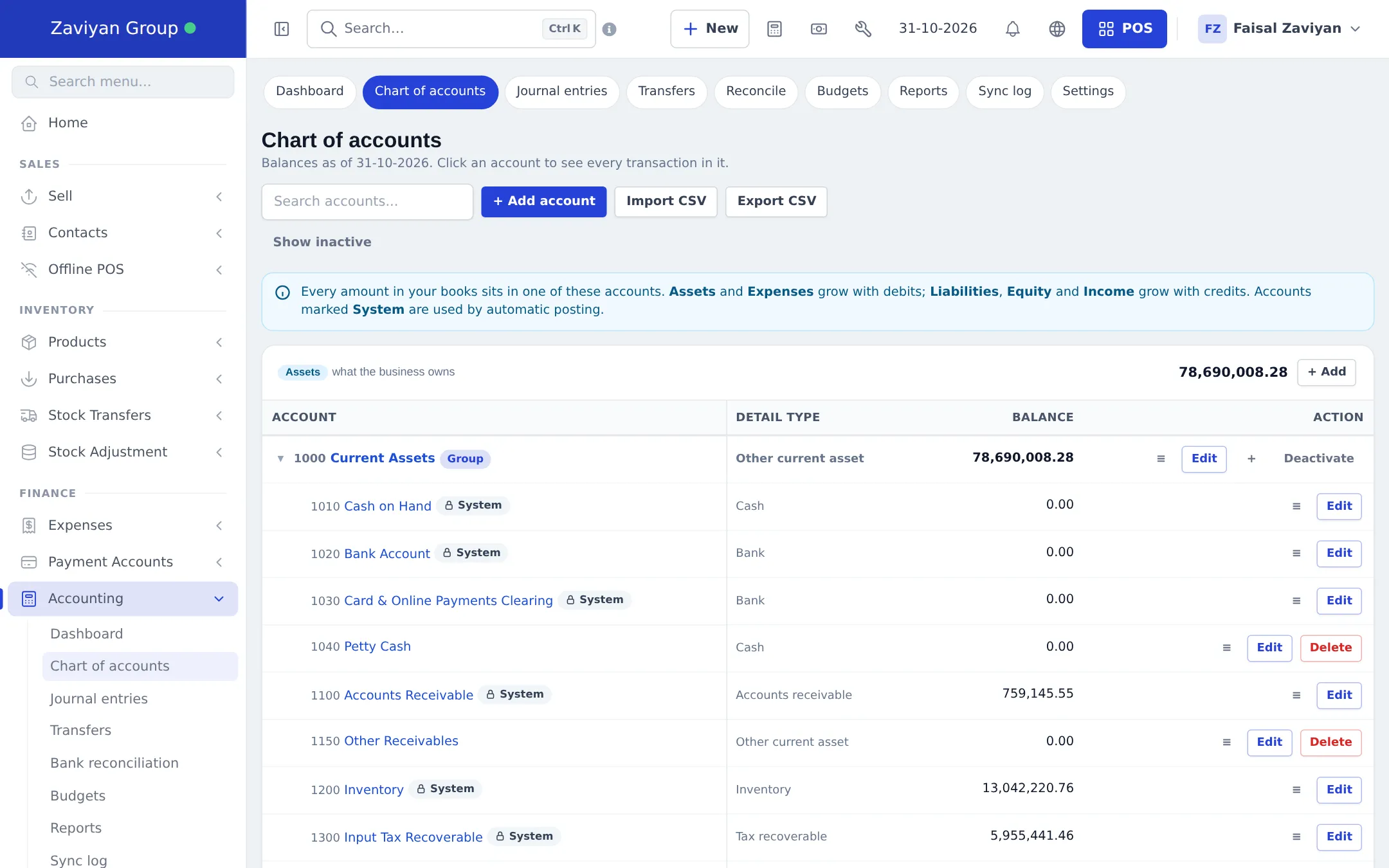
Task: Expand the Sell menu
Action: 123,196
